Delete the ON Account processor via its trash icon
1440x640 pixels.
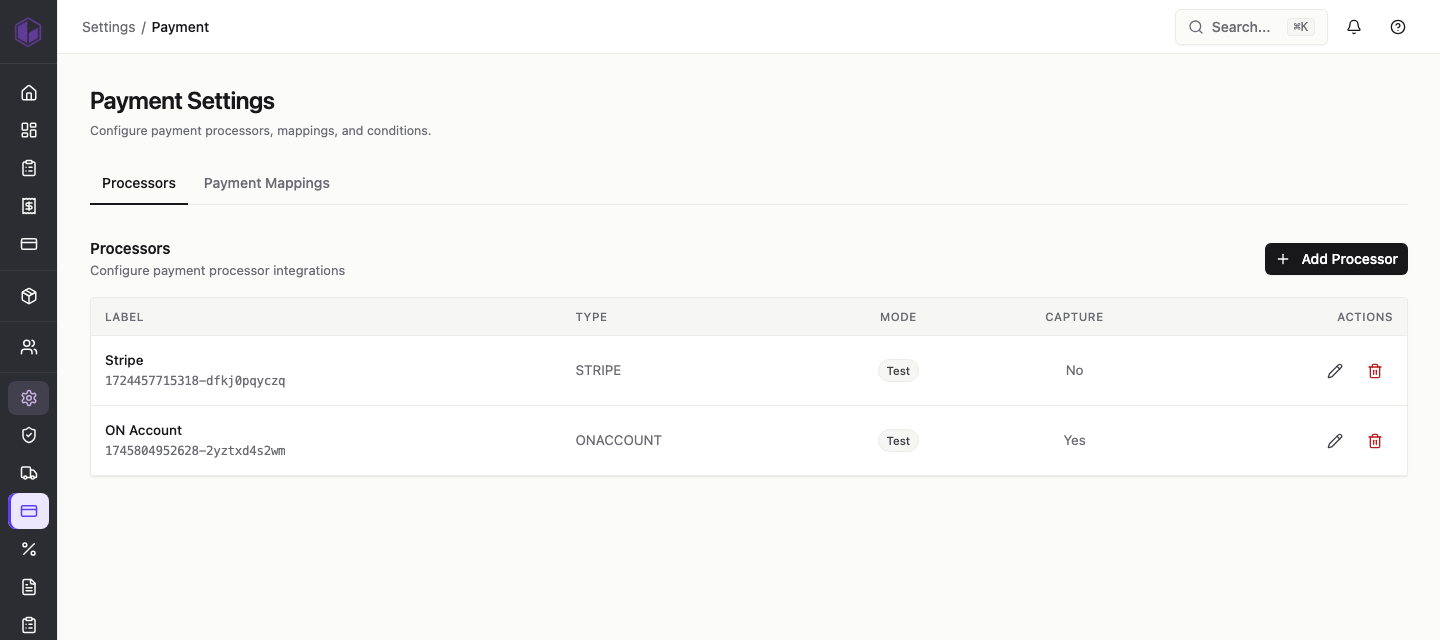coord(1375,441)
